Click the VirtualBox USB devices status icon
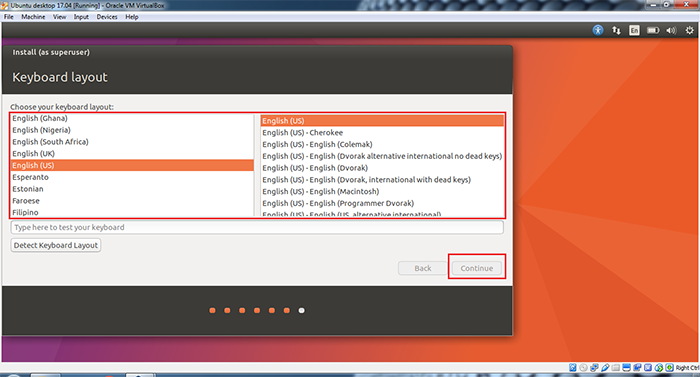The width and height of the screenshot is (700, 377). click(x=605, y=368)
